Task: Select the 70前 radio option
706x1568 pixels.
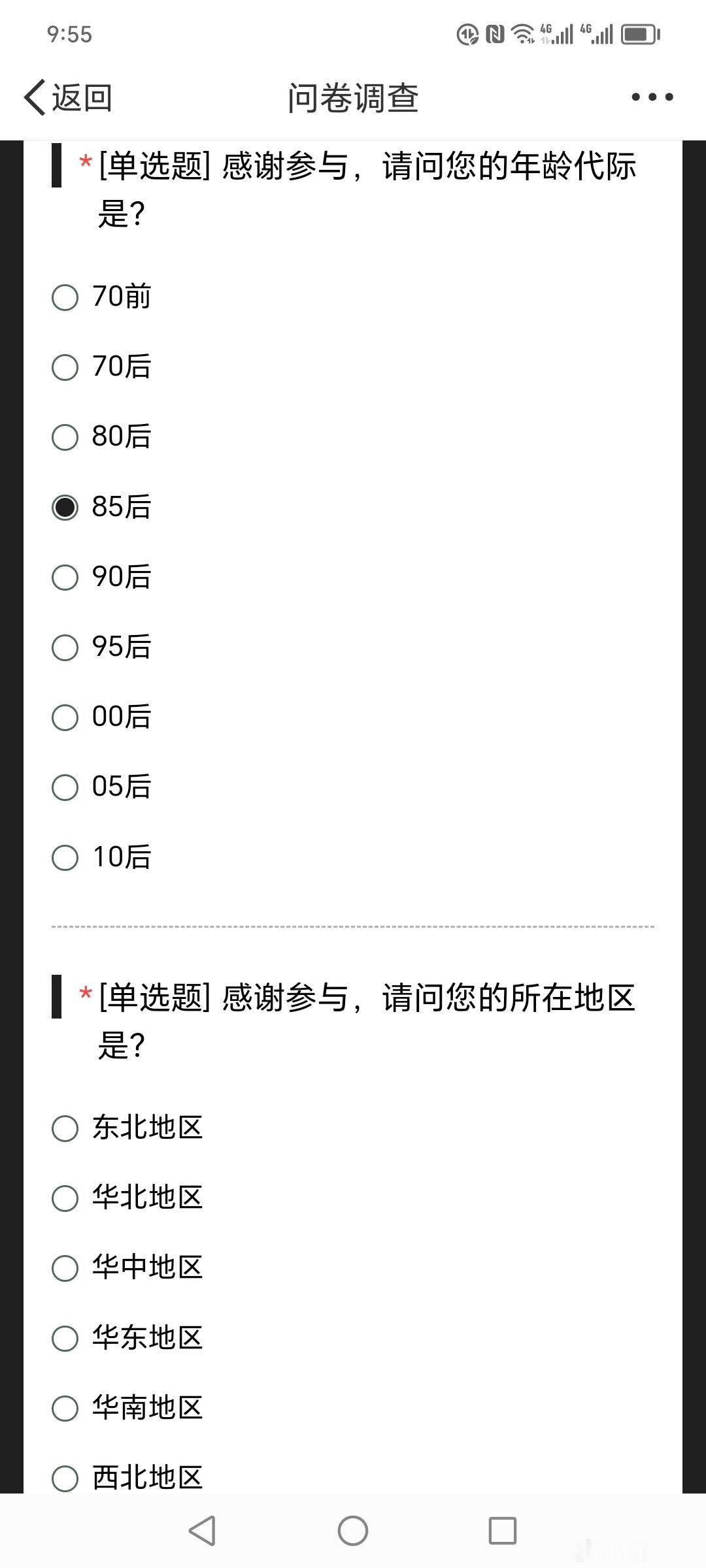Action: click(x=102, y=297)
